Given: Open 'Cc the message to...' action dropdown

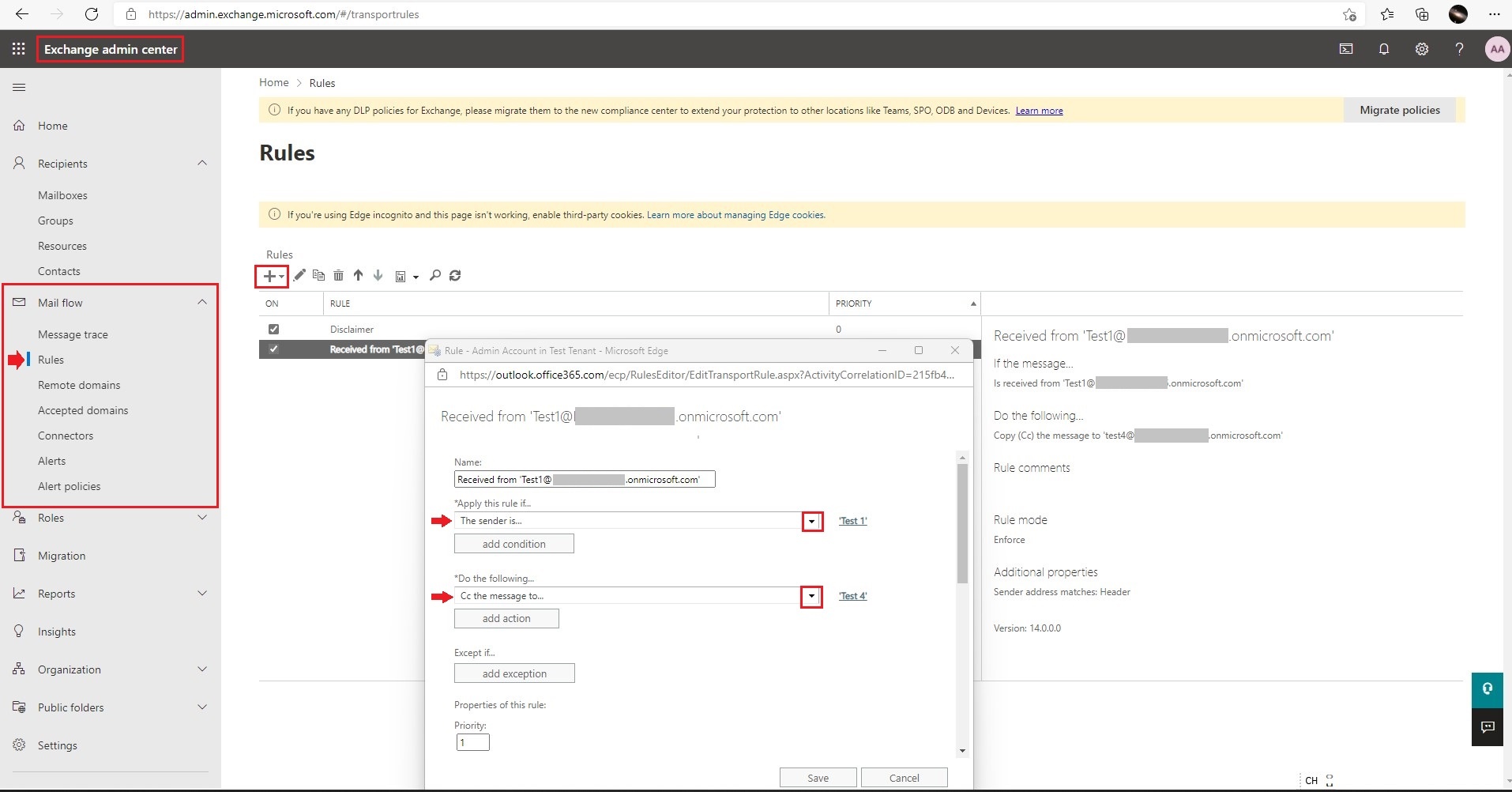Looking at the screenshot, I should (x=811, y=596).
